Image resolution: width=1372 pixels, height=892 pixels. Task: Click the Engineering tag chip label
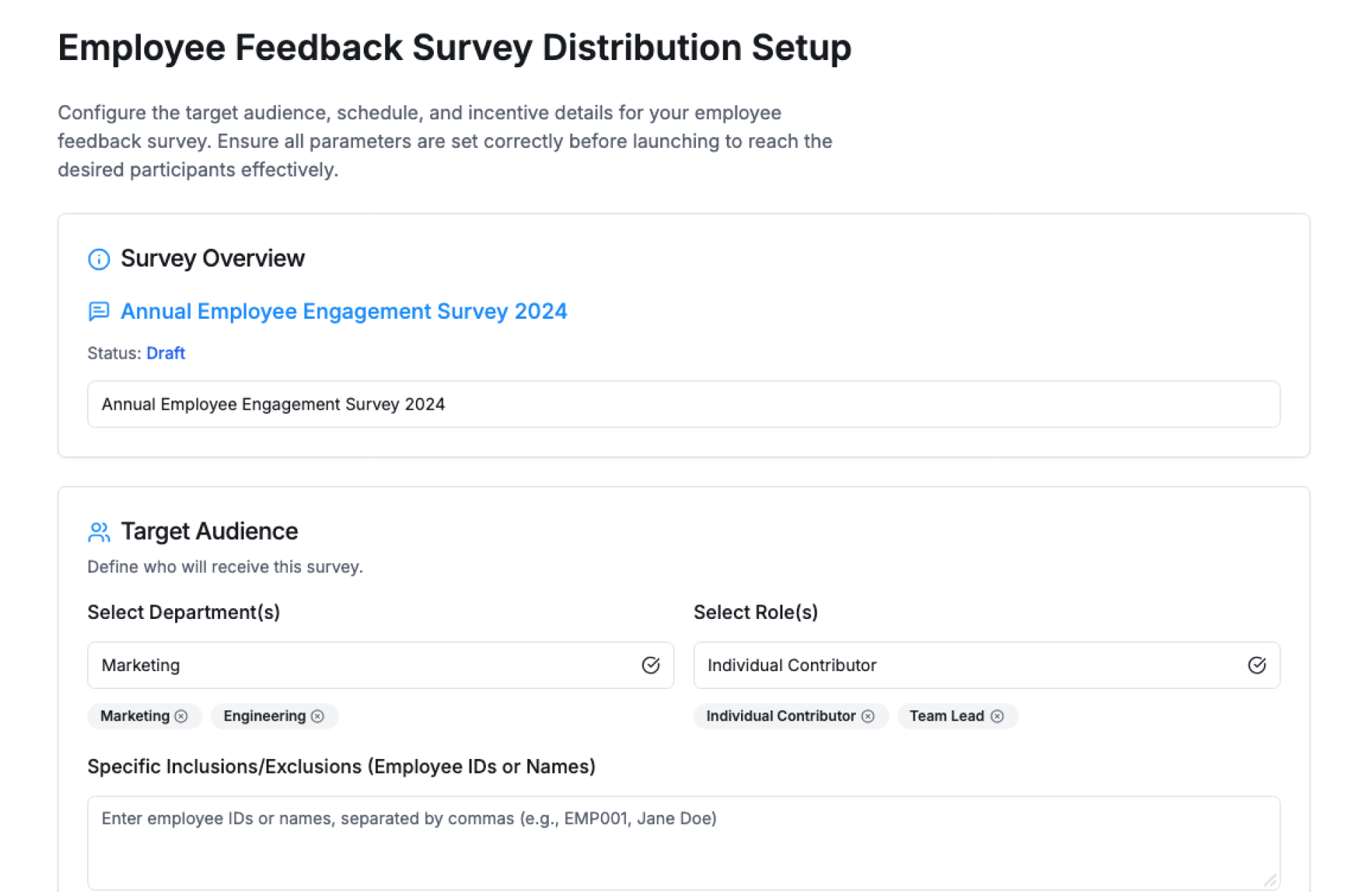(264, 716)
